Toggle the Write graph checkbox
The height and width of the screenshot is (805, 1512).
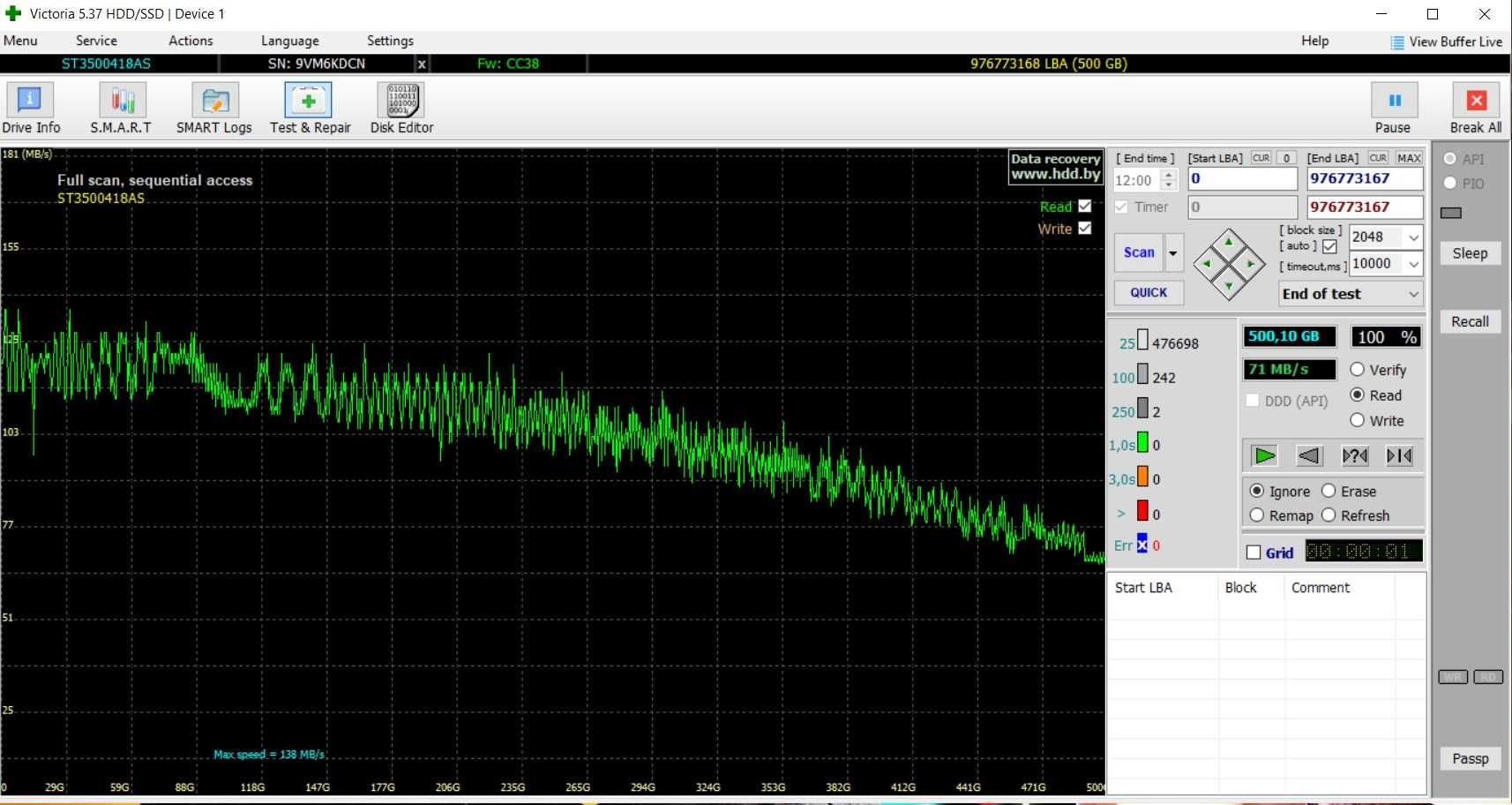tap(1085, 228)
